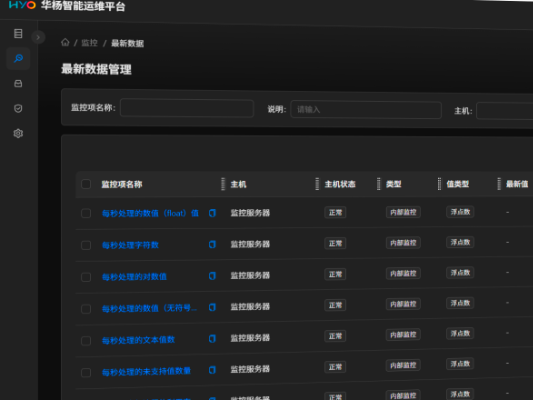Grab column resize handle before 主机状态 header
The image size is (533, 400).
tap(317, 184)
